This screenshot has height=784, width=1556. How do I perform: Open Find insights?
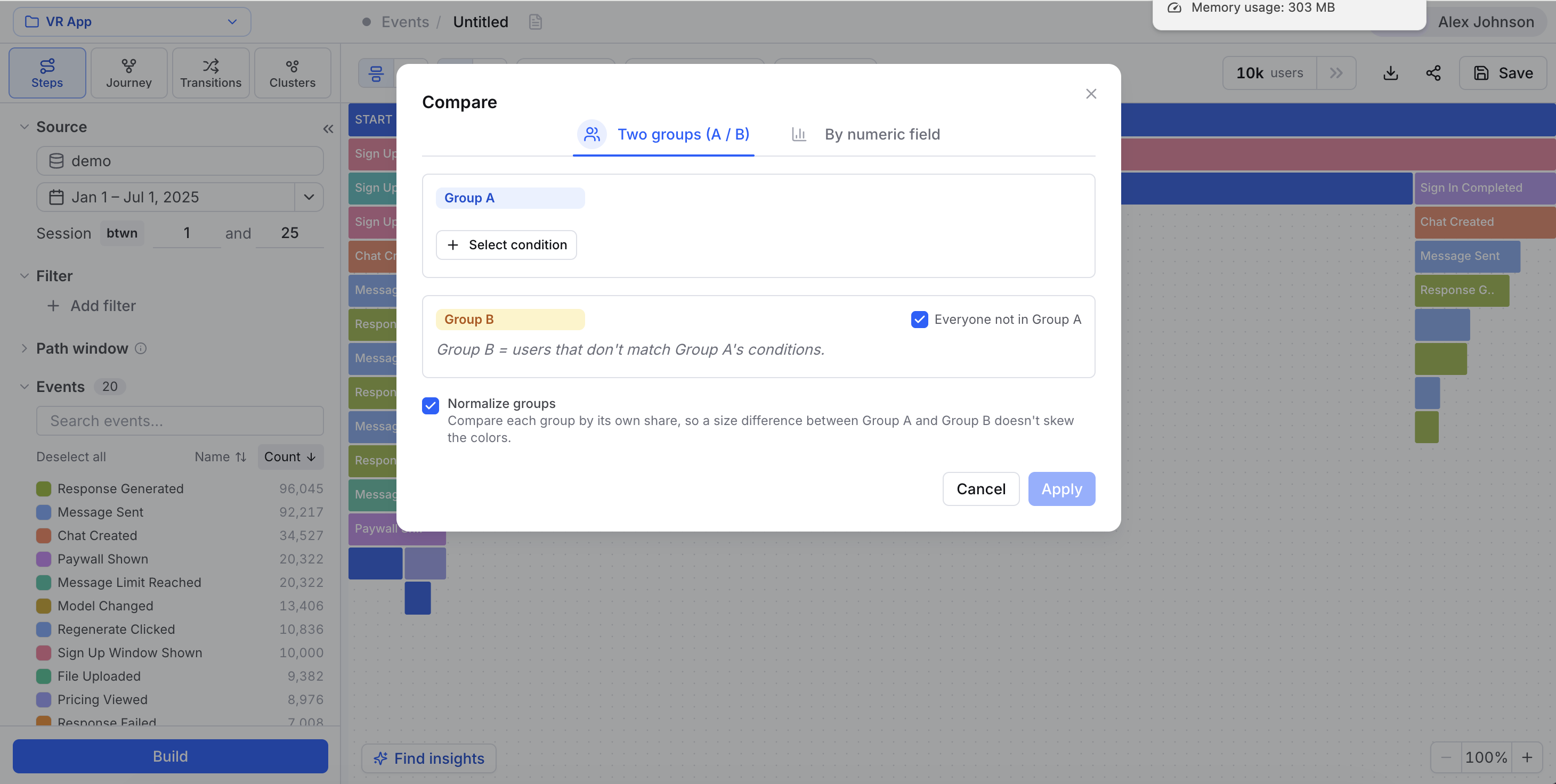point(429,758)
